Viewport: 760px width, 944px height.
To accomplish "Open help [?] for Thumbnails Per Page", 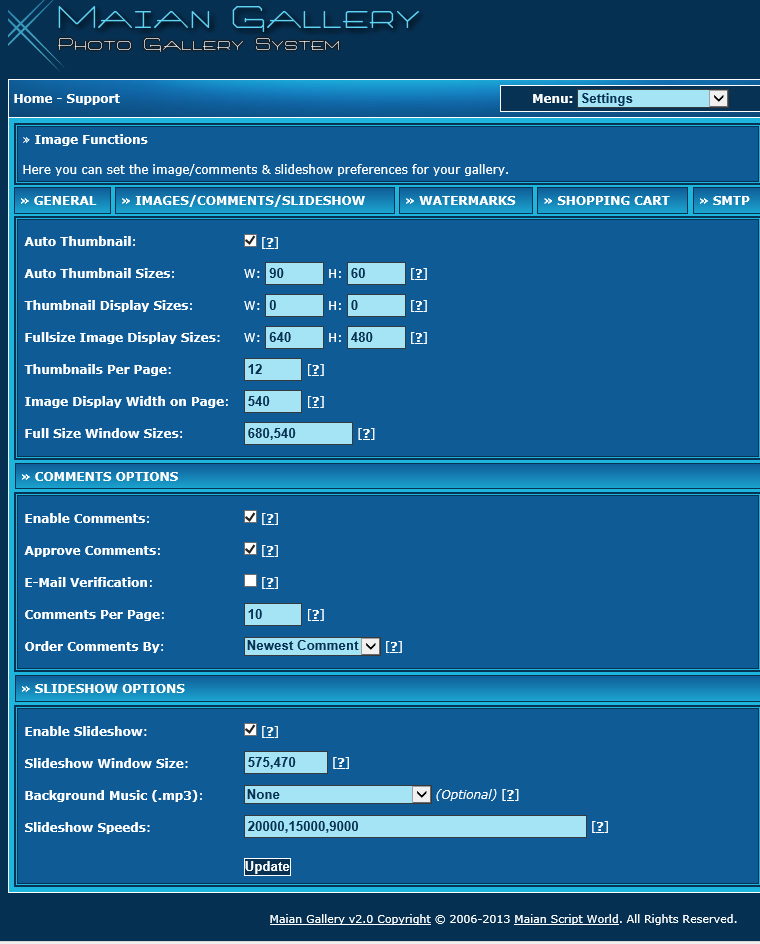I will [315, 370].
